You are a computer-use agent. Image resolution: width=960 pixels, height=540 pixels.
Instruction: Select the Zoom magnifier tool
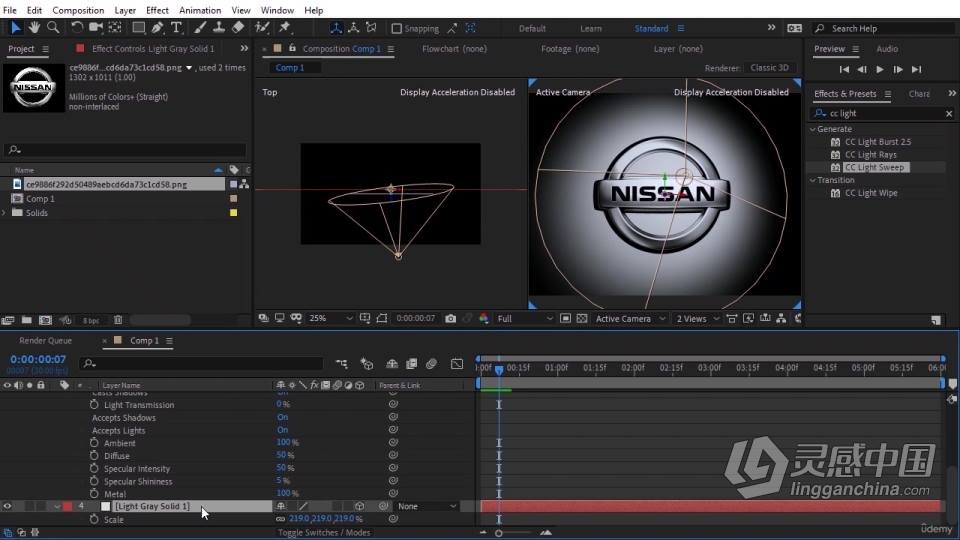click(53, 28)
